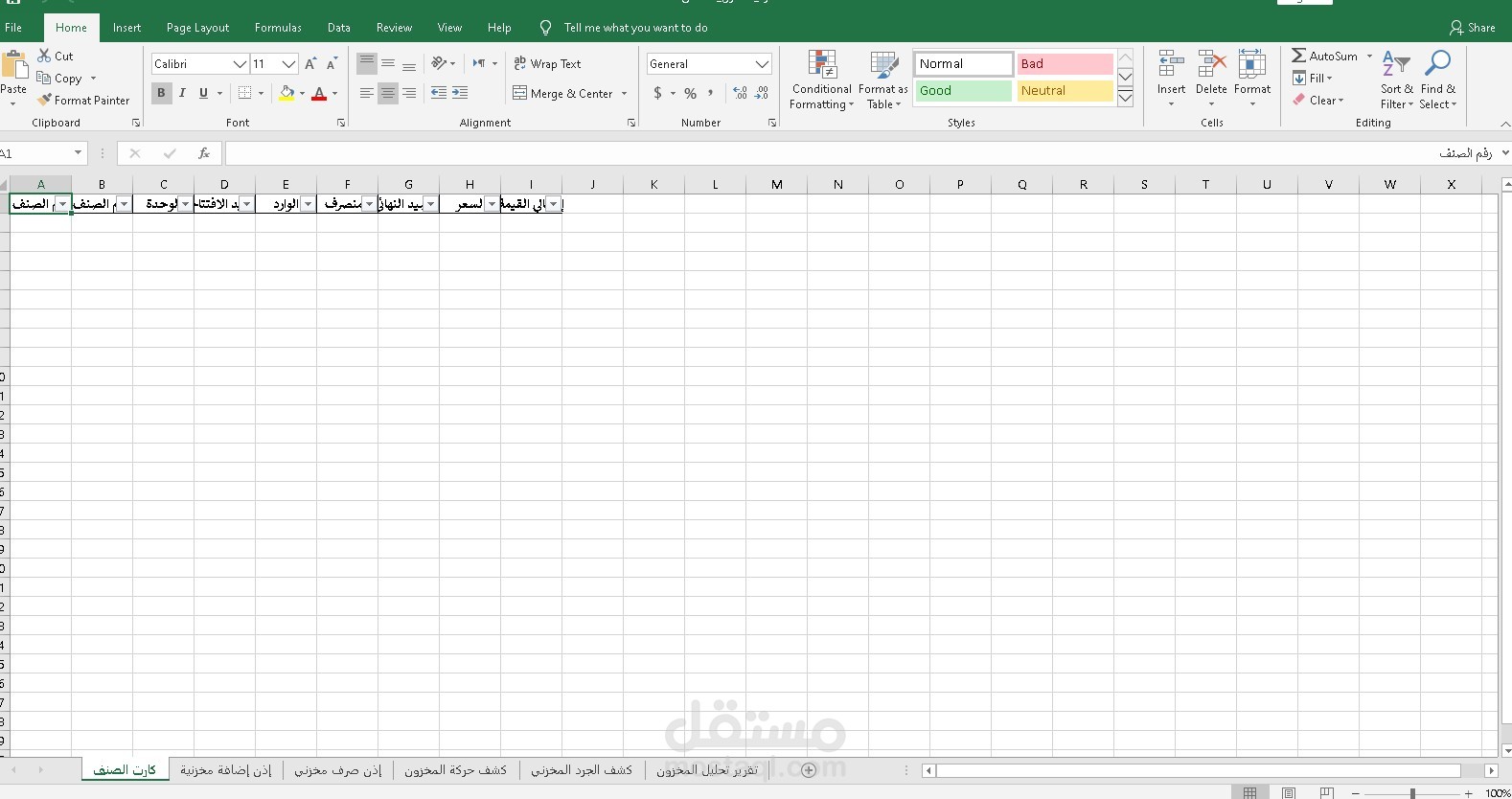Open the sheet tab إذن صرف مخزني
The image size is (1512, 799).
pyautogui.click(x=337, y=770)
